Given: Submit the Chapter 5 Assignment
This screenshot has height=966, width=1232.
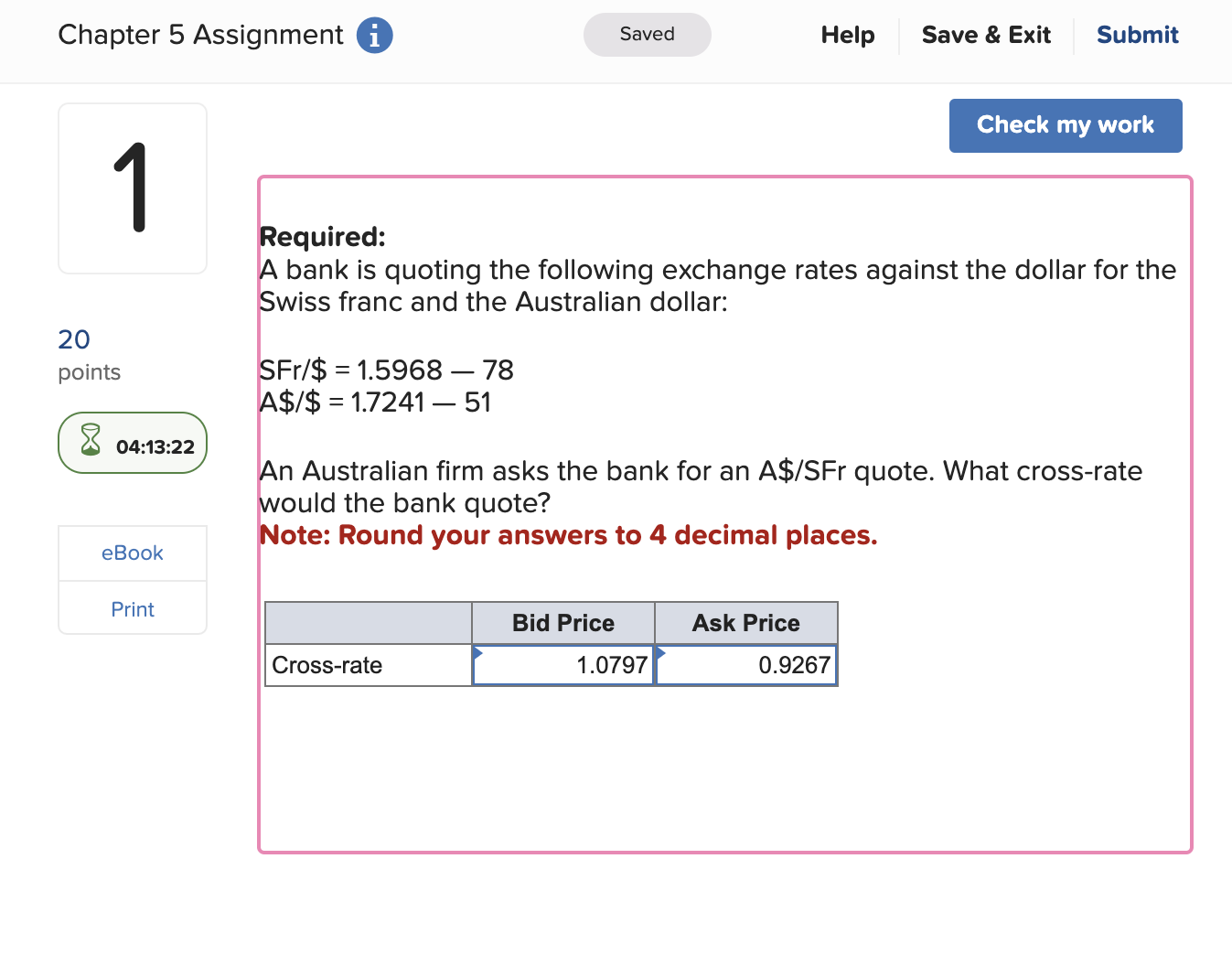Looking at the screenshot, I should coord(1137,35).
